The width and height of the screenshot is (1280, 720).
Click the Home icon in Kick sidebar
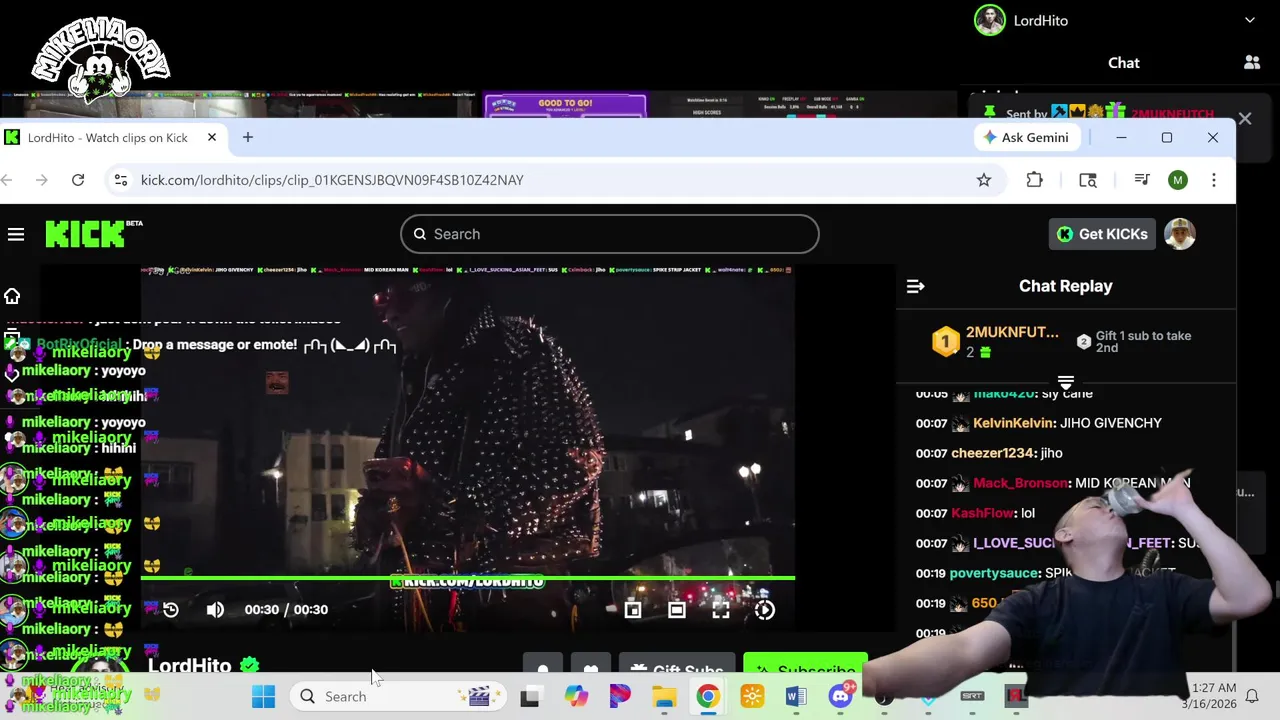click(12, 296)
